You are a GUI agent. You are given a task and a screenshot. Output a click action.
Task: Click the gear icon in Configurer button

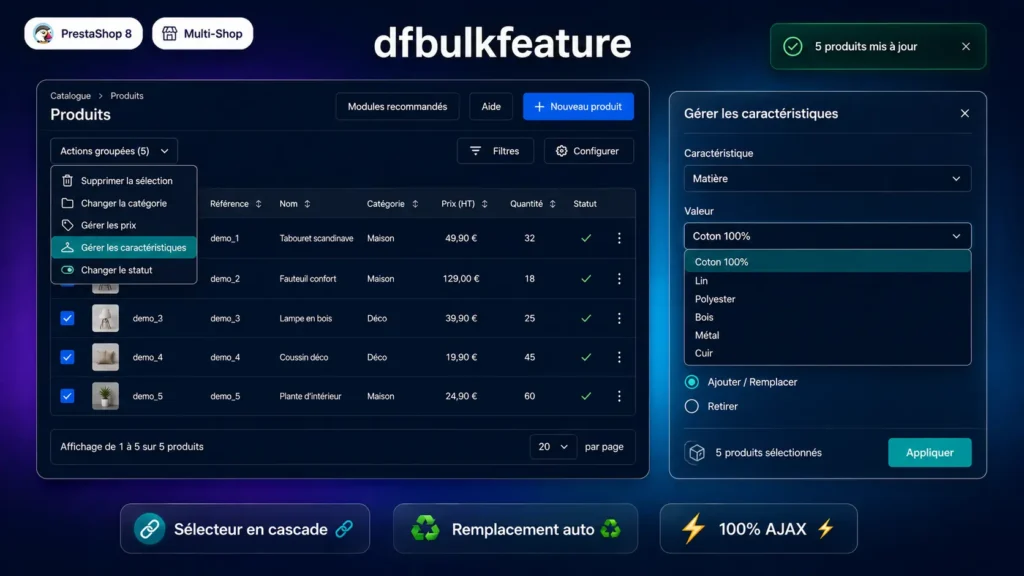[562, 151]
